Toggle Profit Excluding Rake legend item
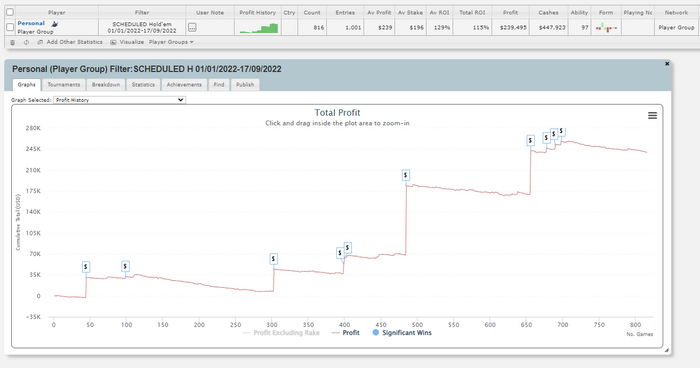Image resolution: width=700 pixels, height=368 pixels. click(x=281, y=333)
